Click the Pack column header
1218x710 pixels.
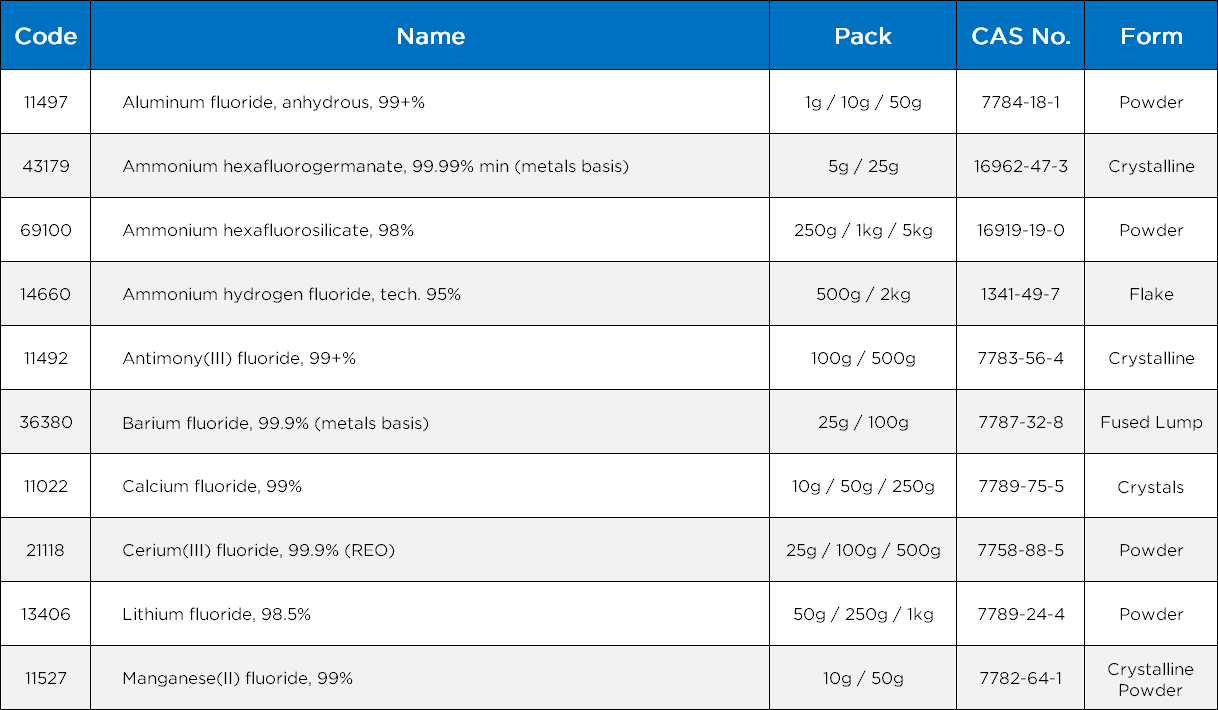click(x=862, y=36)
